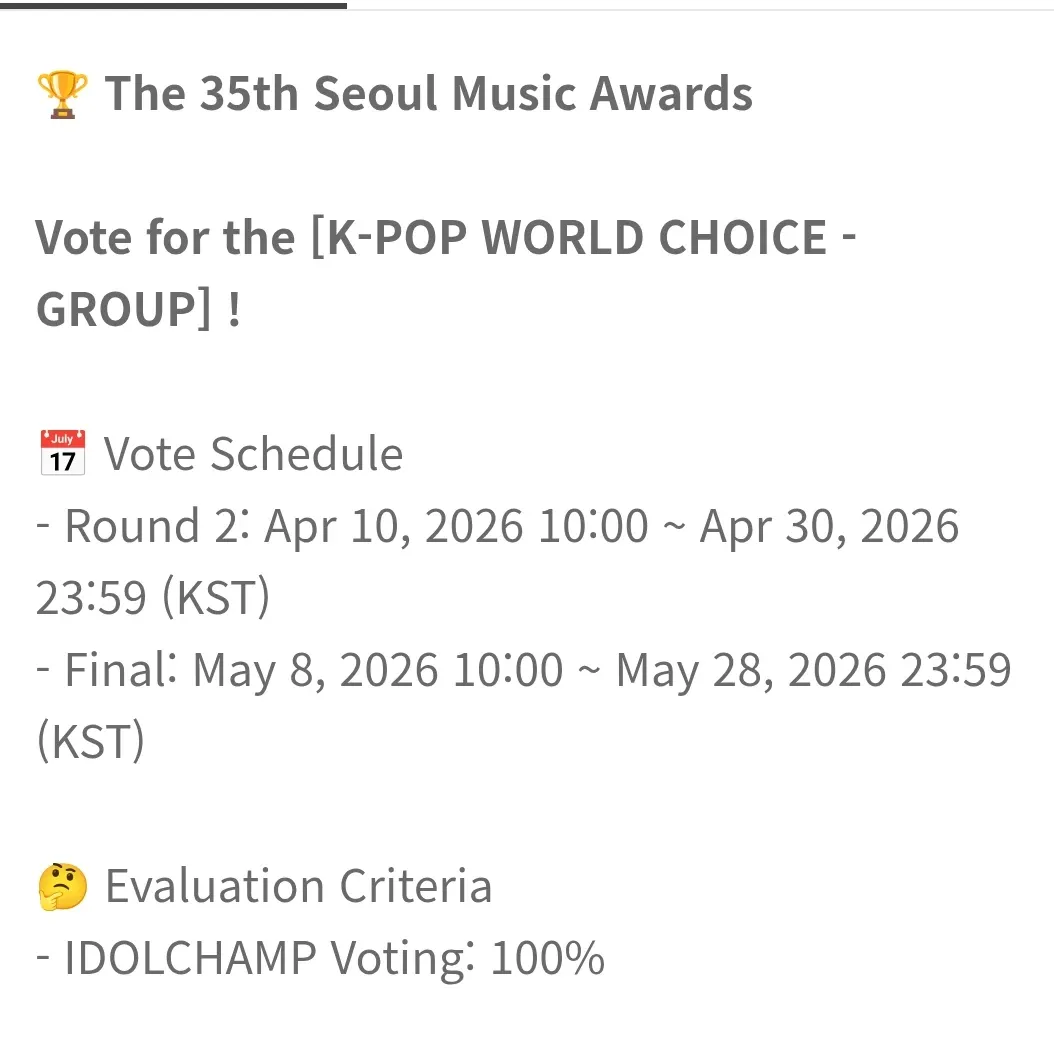Click the "Evaluation Criteria" heading

(x=298, y=887)
